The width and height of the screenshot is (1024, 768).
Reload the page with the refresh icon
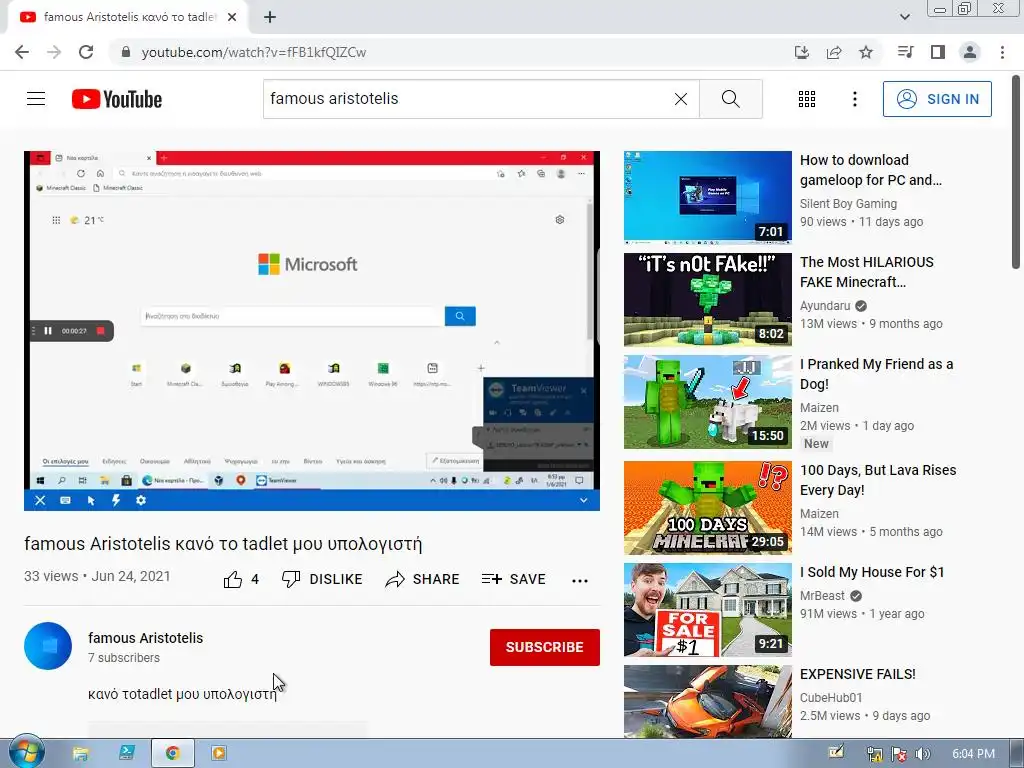pos(86,52)
